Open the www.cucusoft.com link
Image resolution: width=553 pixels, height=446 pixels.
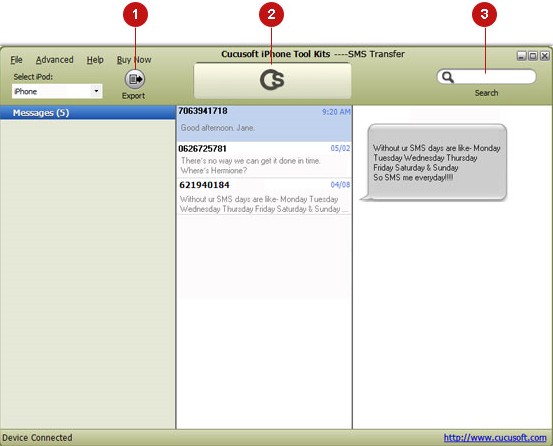(x=495, y=438)
